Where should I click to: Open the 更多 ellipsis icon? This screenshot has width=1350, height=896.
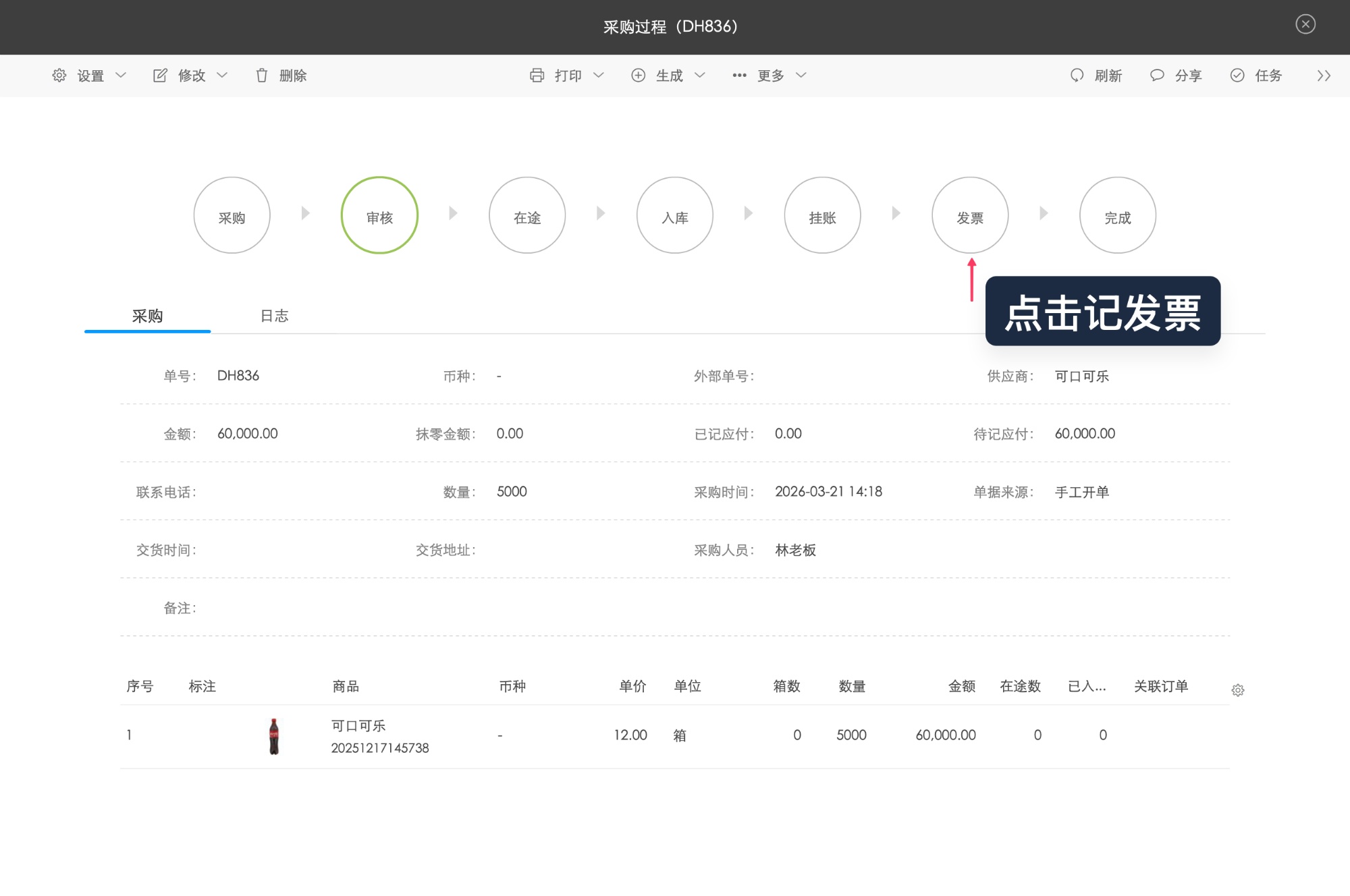(x=738, y=76)
